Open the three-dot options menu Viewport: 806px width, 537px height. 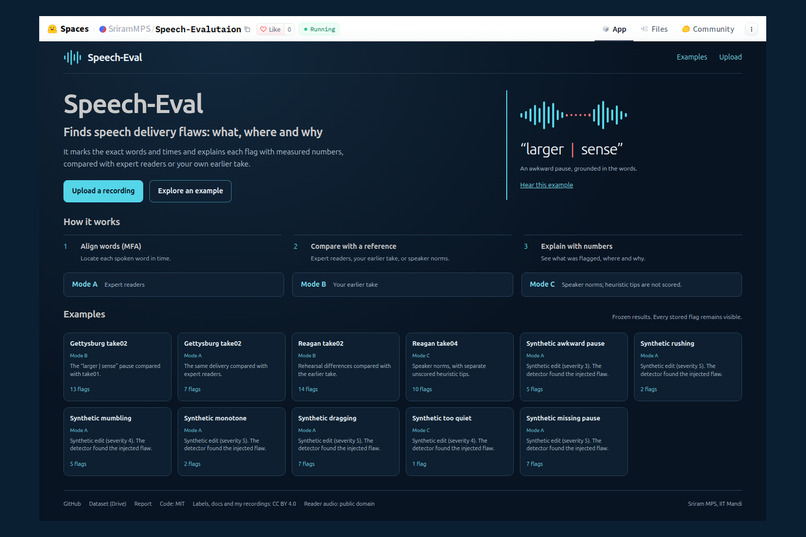pos(751,29)
